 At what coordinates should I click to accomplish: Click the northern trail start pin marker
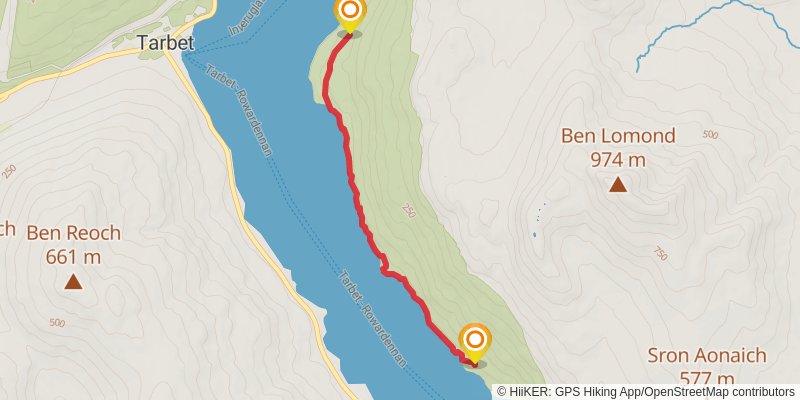coord(350,14)
